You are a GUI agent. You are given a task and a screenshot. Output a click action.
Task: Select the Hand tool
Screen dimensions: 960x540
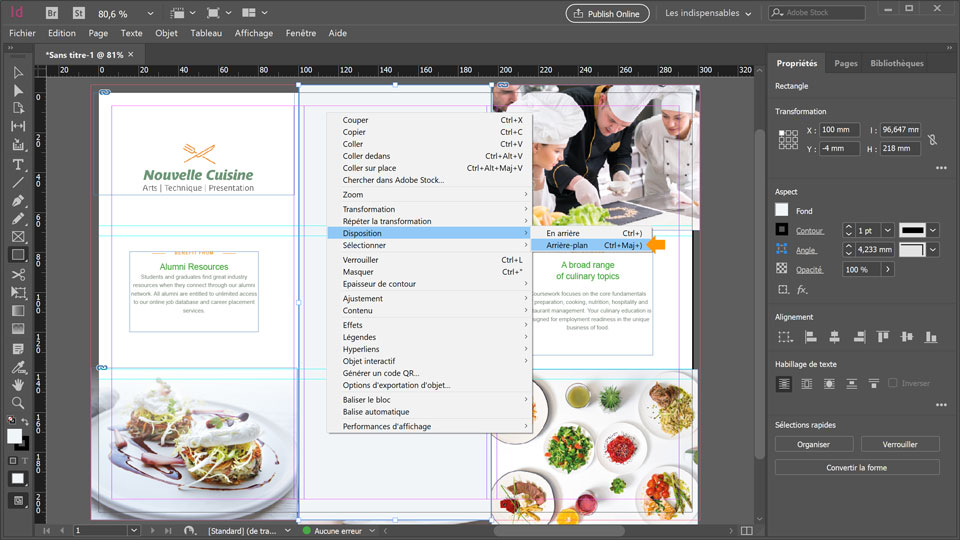18,384
